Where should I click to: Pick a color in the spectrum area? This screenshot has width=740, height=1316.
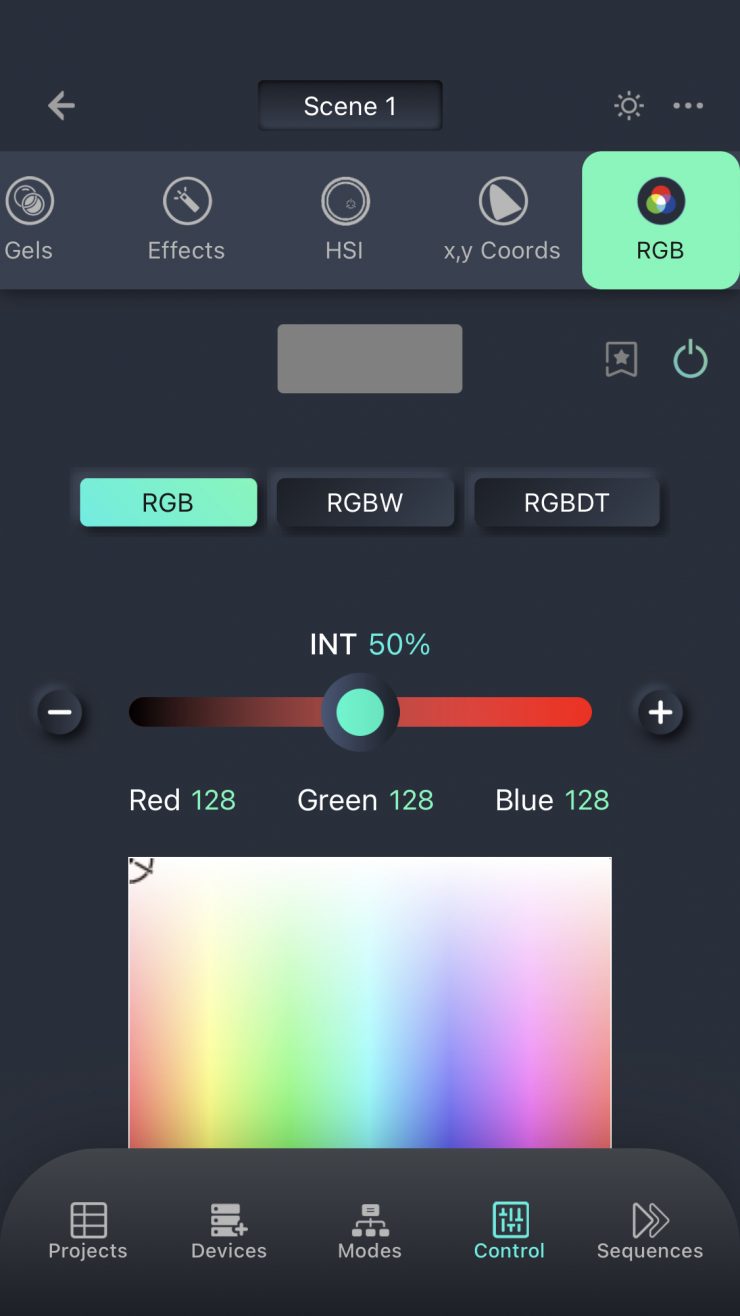tap(370, 1002)
